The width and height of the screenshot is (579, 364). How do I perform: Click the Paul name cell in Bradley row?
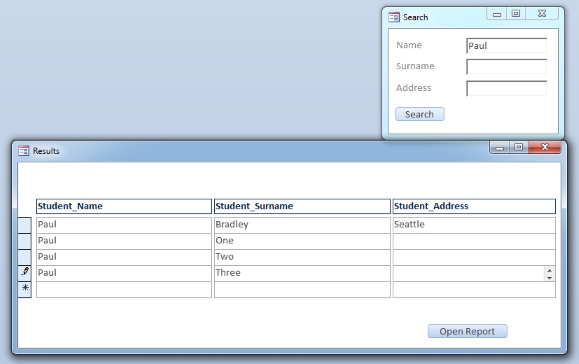[x=124, y=225]
